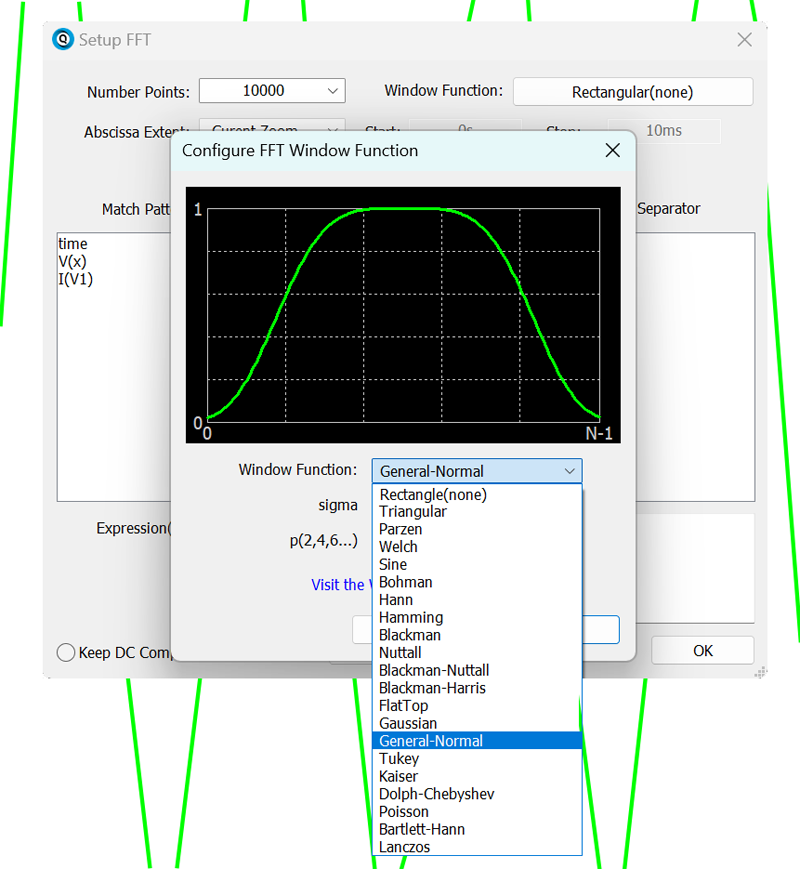Pick the Welch window function
This screenshot has width=800, height=869.
(x=398, y=547)
